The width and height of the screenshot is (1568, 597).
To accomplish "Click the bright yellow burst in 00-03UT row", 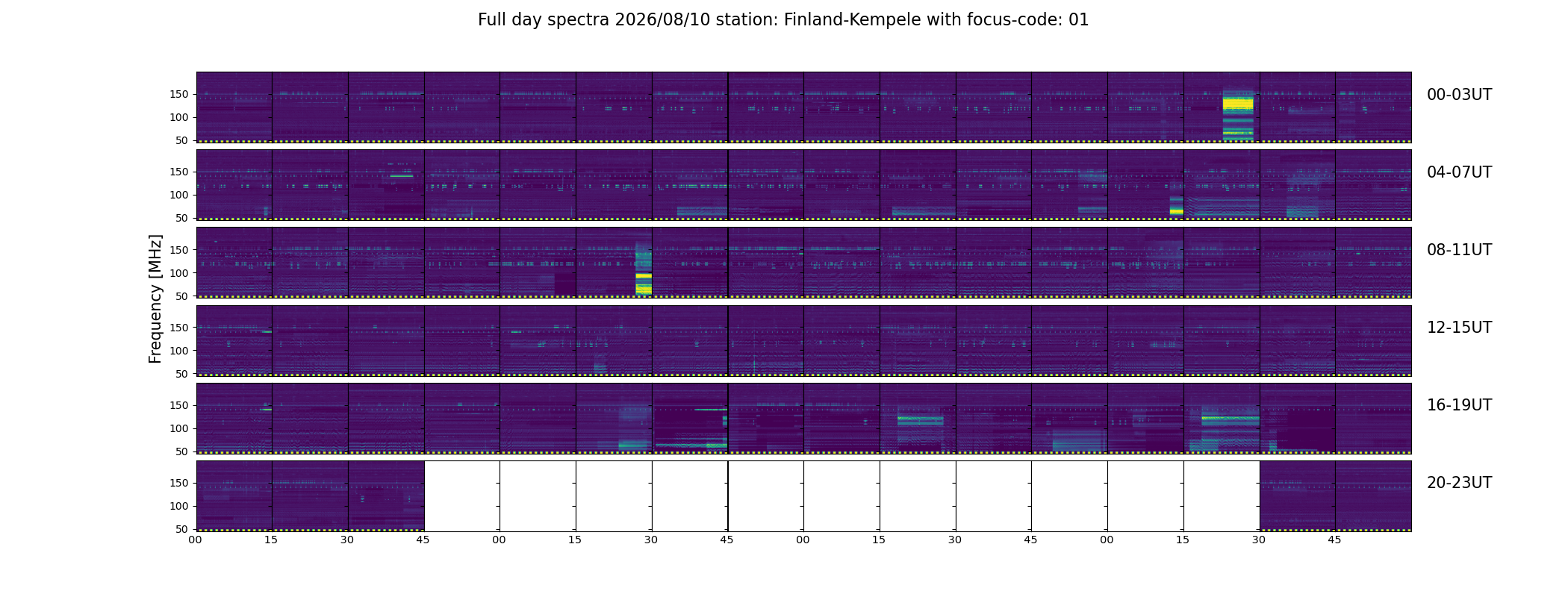I will tap(1238, 115).
